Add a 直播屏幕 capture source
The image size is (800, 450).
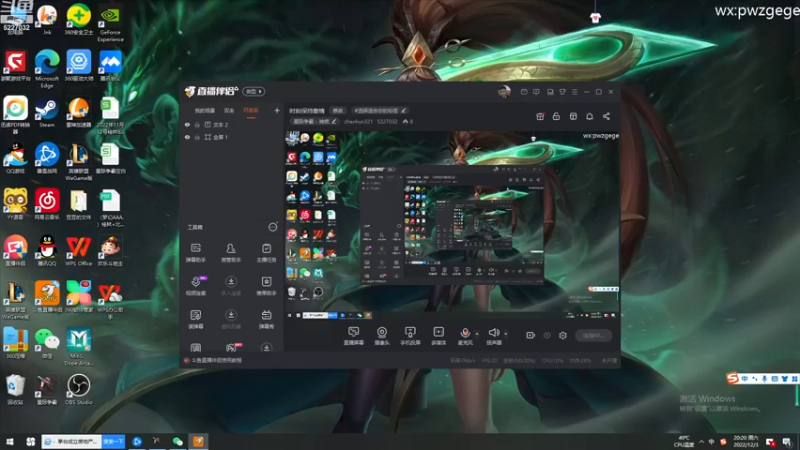click(x=354, y=336)
